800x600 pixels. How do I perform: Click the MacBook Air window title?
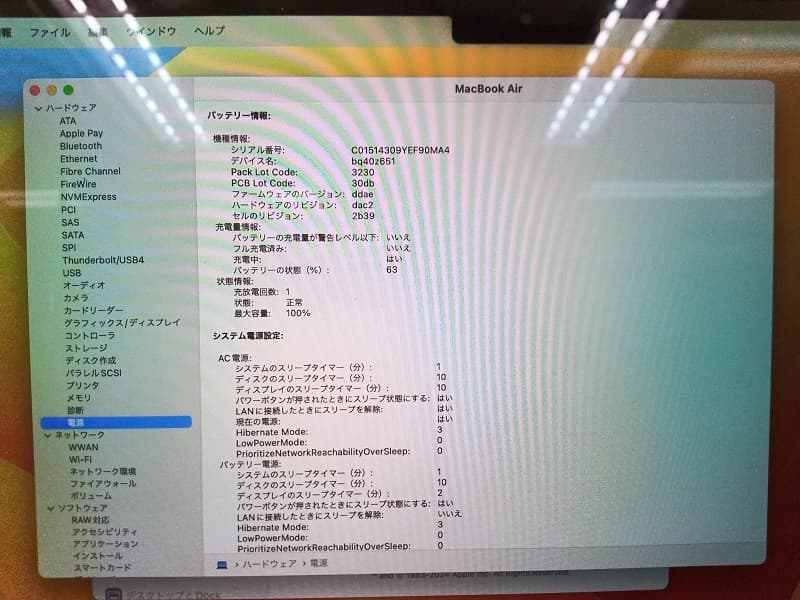488,89
